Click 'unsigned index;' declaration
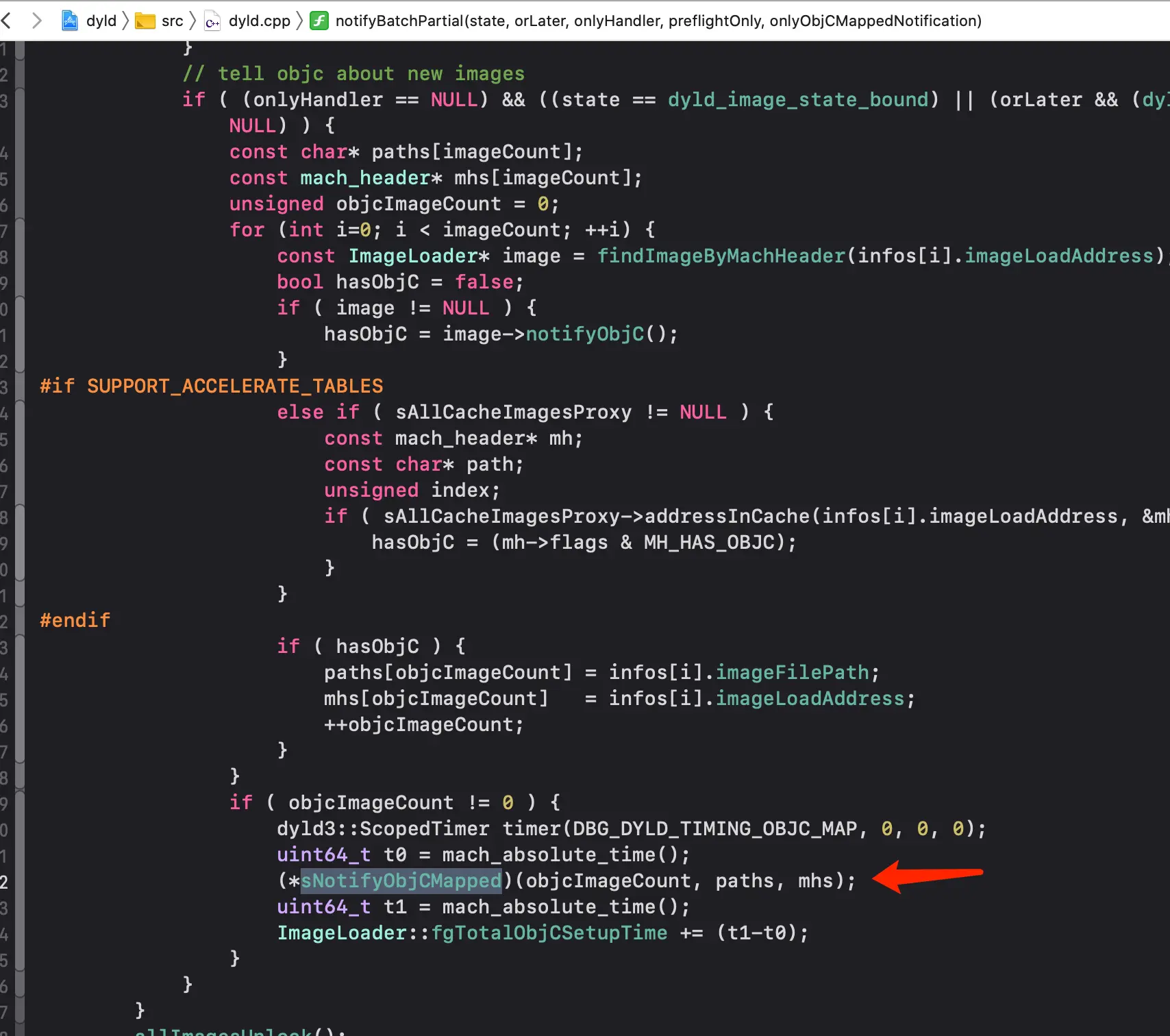 [x=412, y=490]
